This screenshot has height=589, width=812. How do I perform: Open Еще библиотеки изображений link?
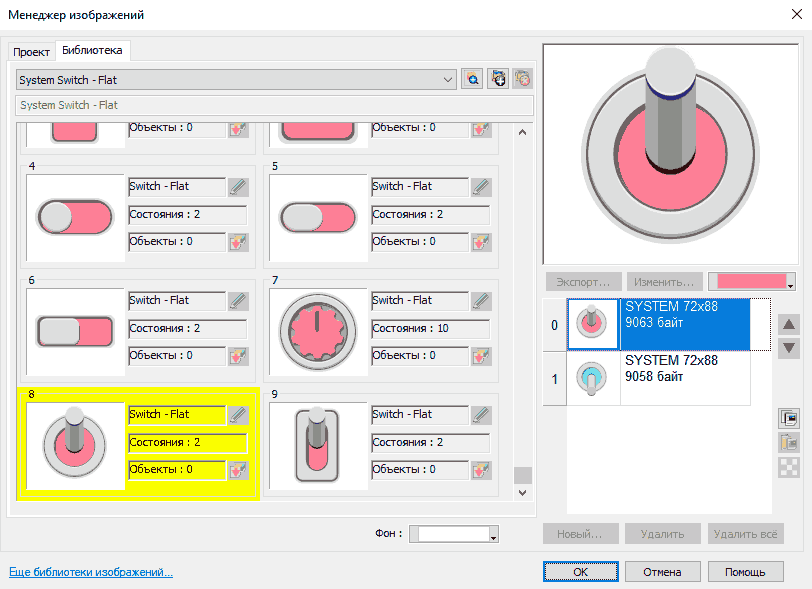pos(91,572)
